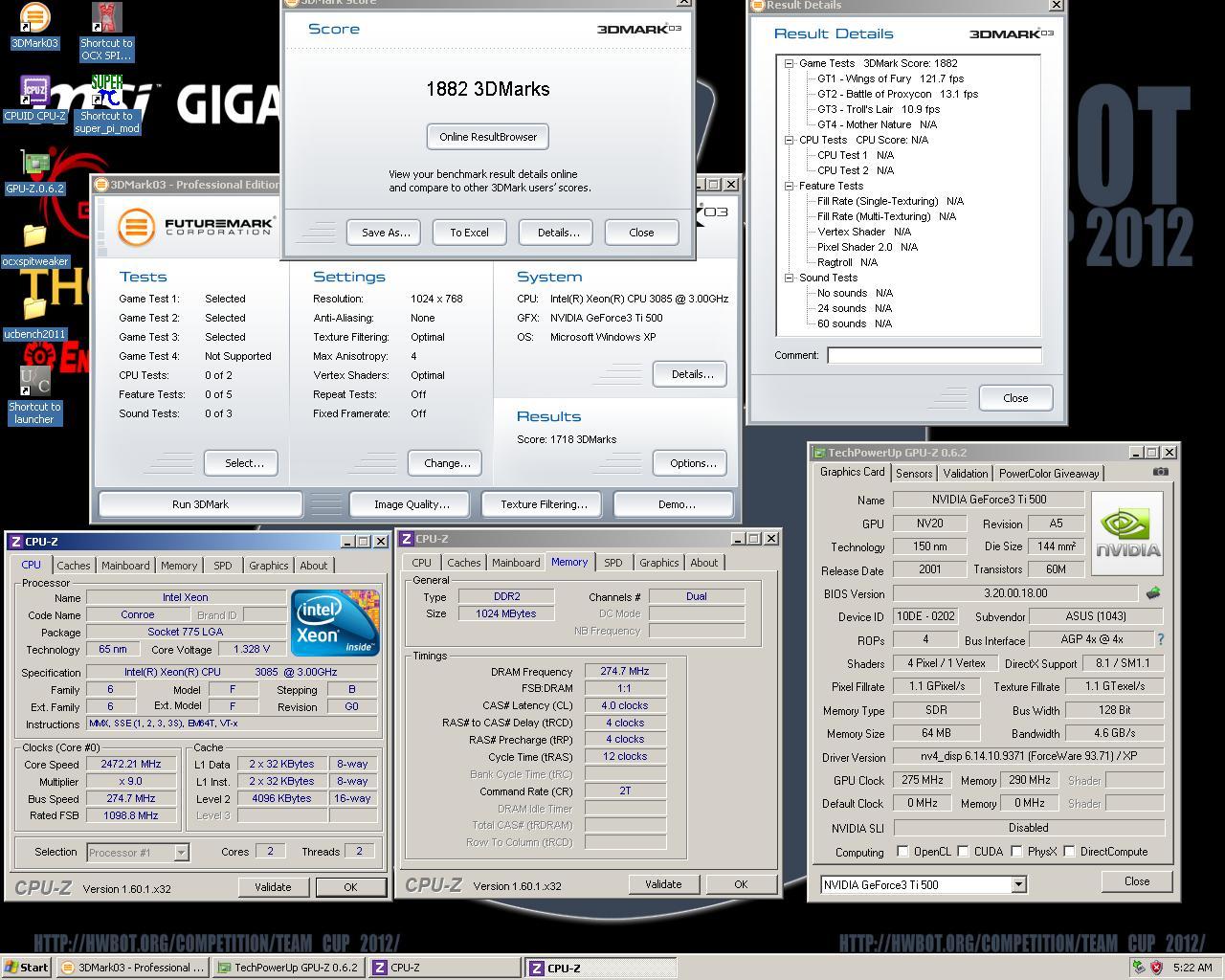Open Caches tab in left CPU-Z window
Viewport: 1225px width, 980px height.
coord(74,566)
